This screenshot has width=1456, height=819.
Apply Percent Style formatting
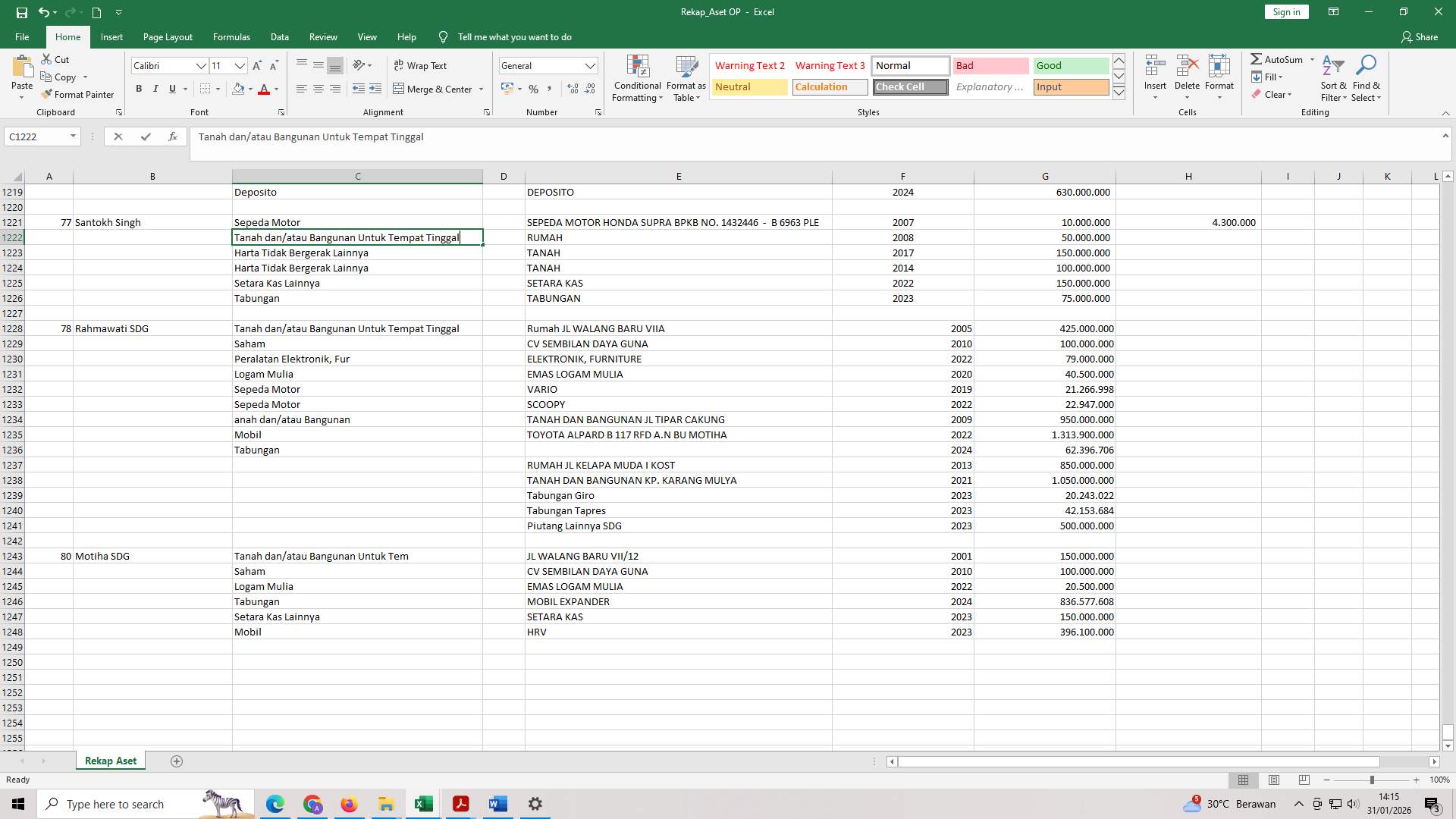534,89
